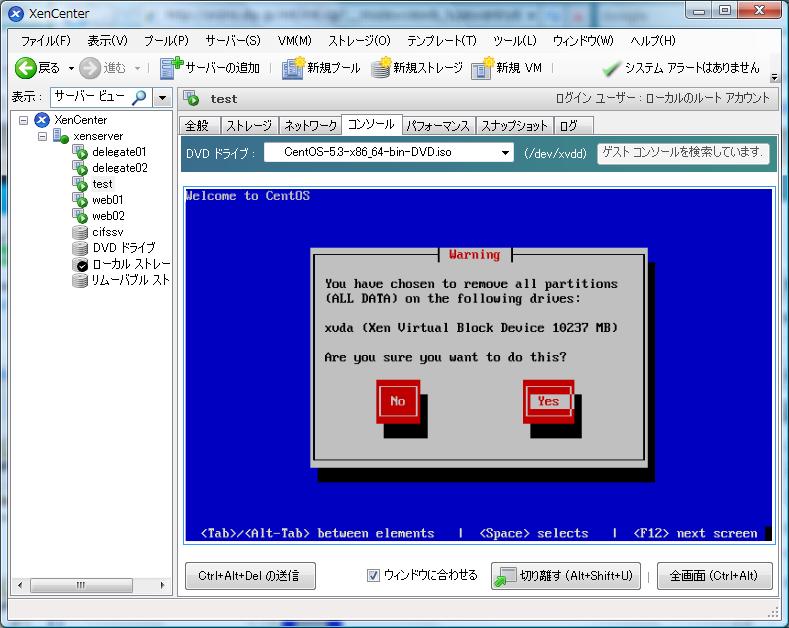
Task: Click the Ctrl+Alt+Del の送信 button
Action: click(x=250, y=576)
